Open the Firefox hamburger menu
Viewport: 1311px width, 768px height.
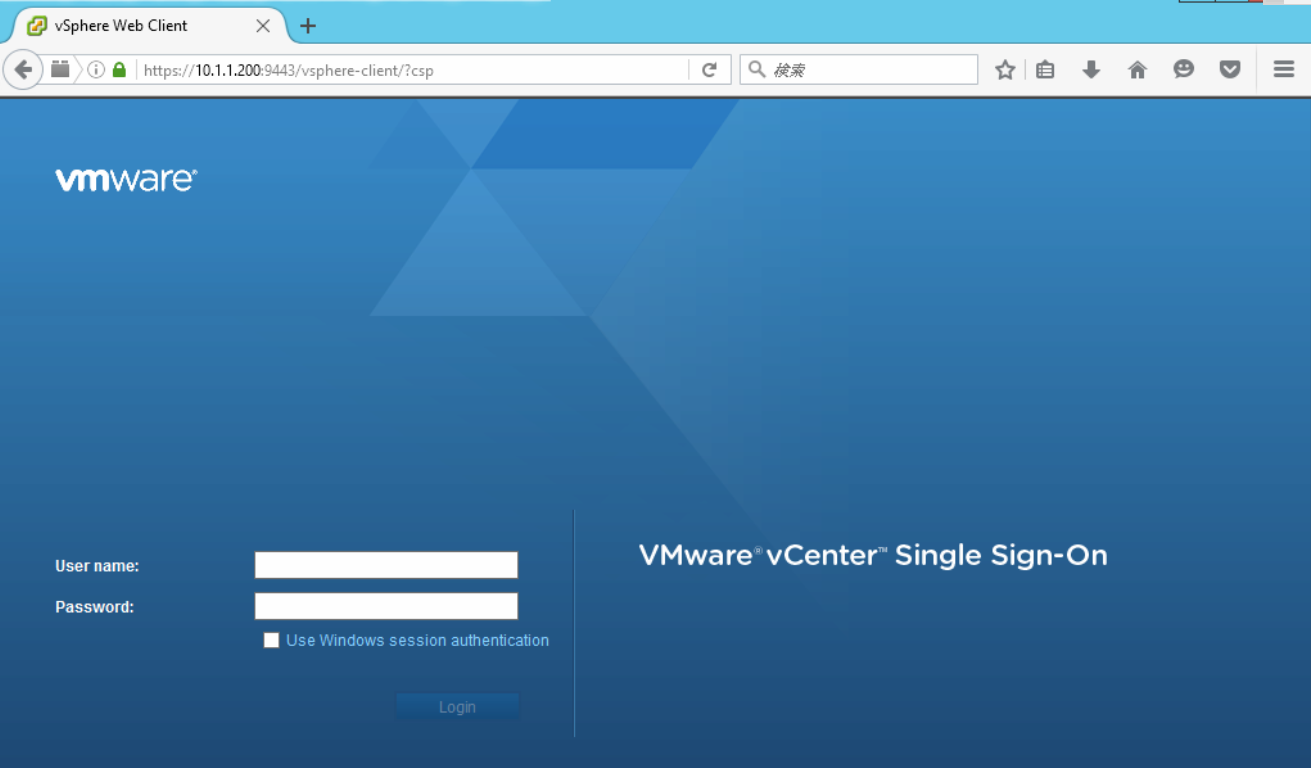click(x=1284, y=69)
